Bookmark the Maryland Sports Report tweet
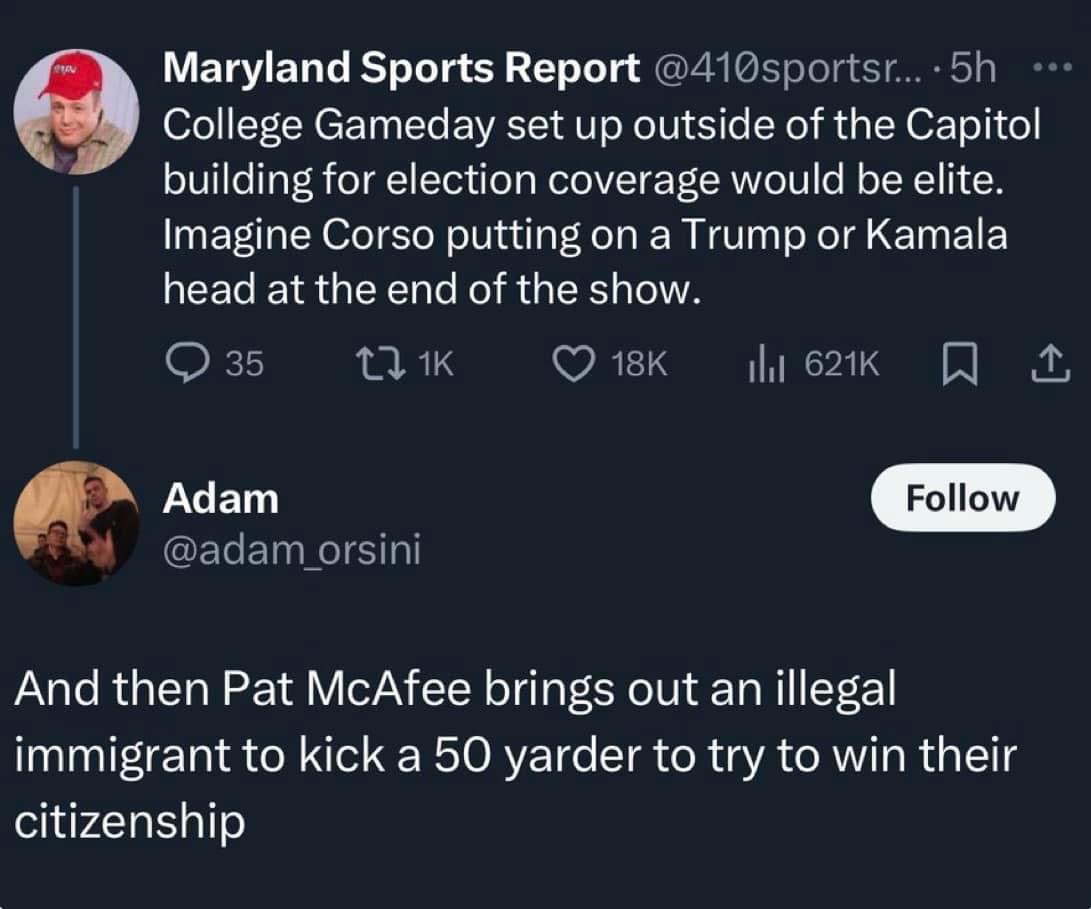 959,365
